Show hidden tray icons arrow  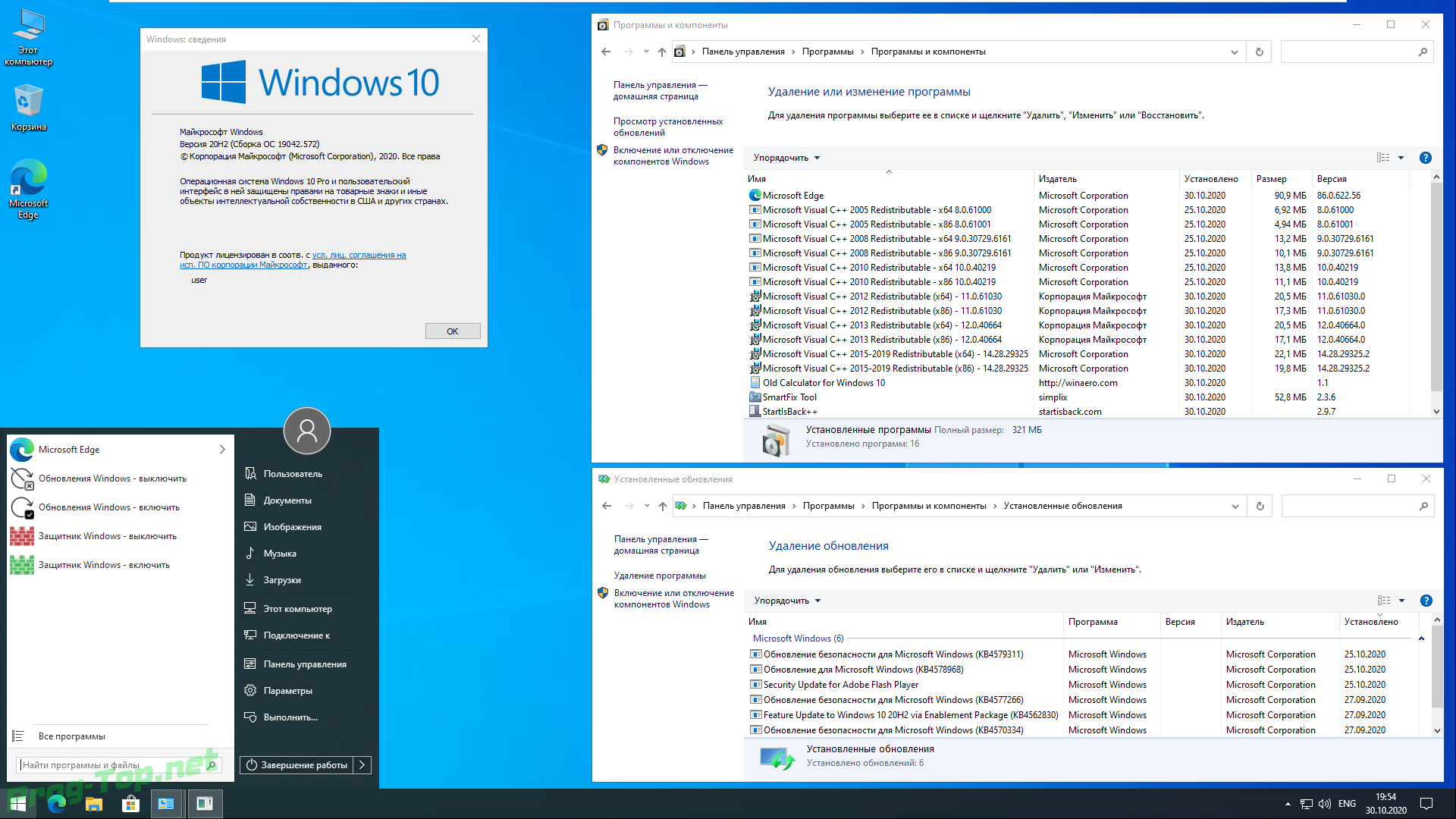tap(1288, 804)
